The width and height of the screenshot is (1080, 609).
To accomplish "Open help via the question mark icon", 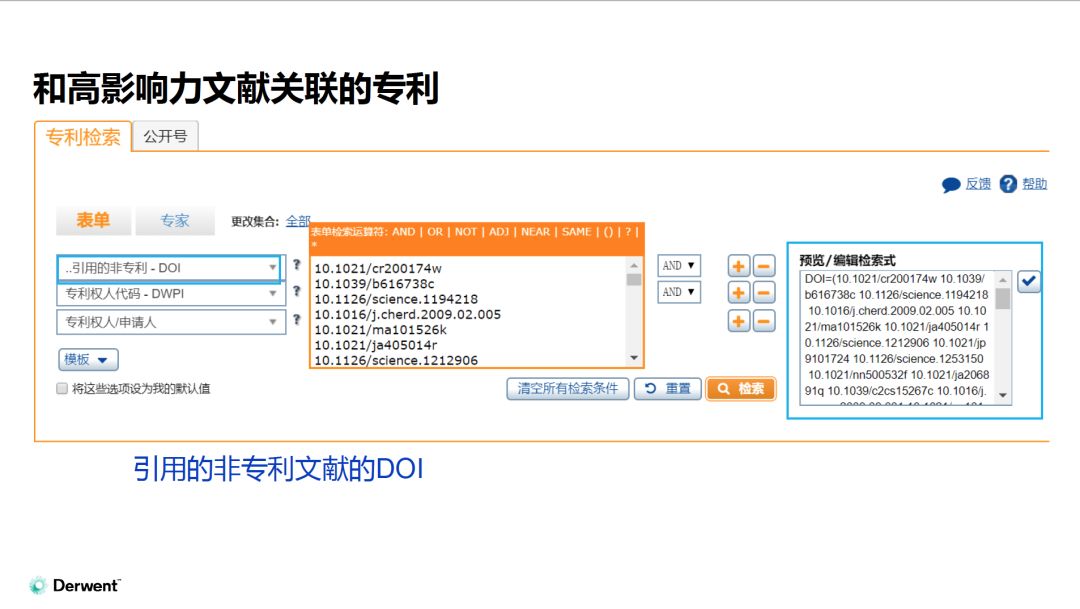I will [1008, 184].
